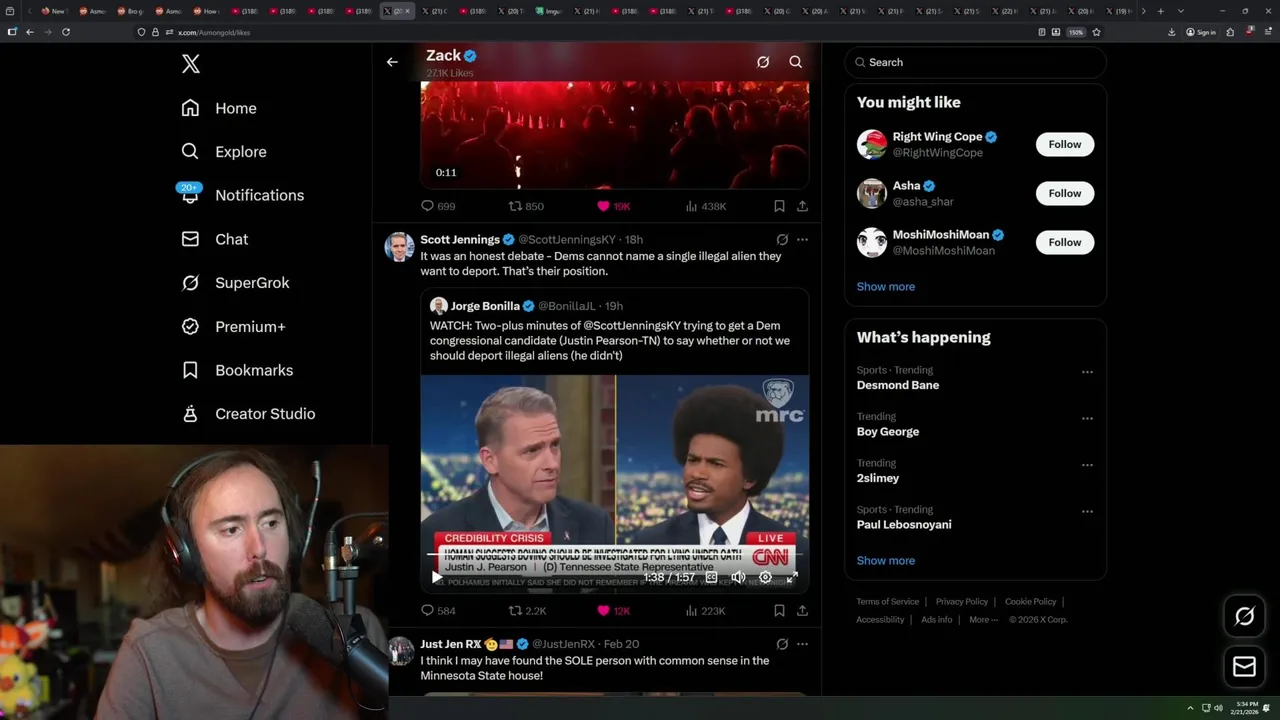Reply to the top video post (699)
Screen dimensions: 1280x720
(437, 206)
